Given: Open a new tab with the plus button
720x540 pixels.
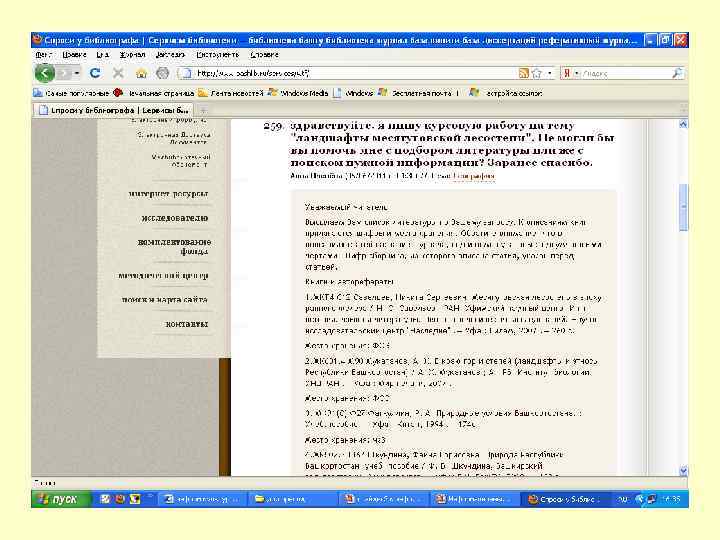Looking at the screenshot, I should pos(203,110).
